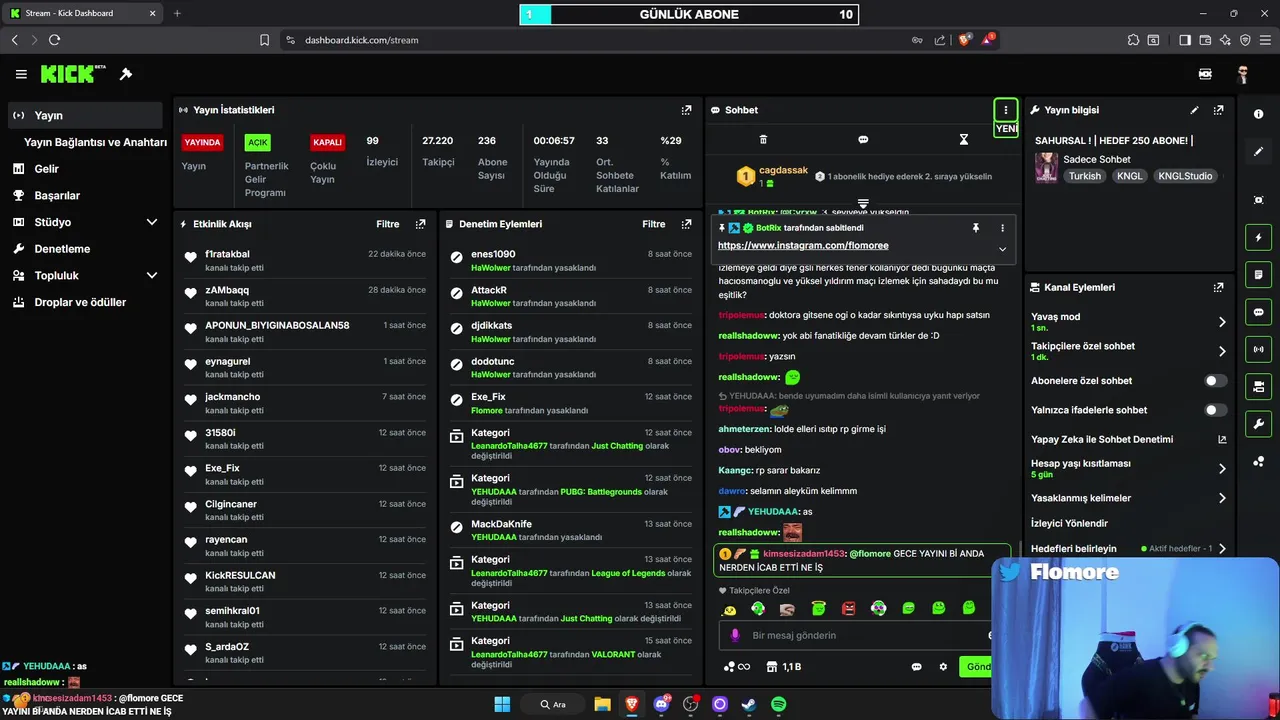Click the trash icon to clear chat

(763, 140)
